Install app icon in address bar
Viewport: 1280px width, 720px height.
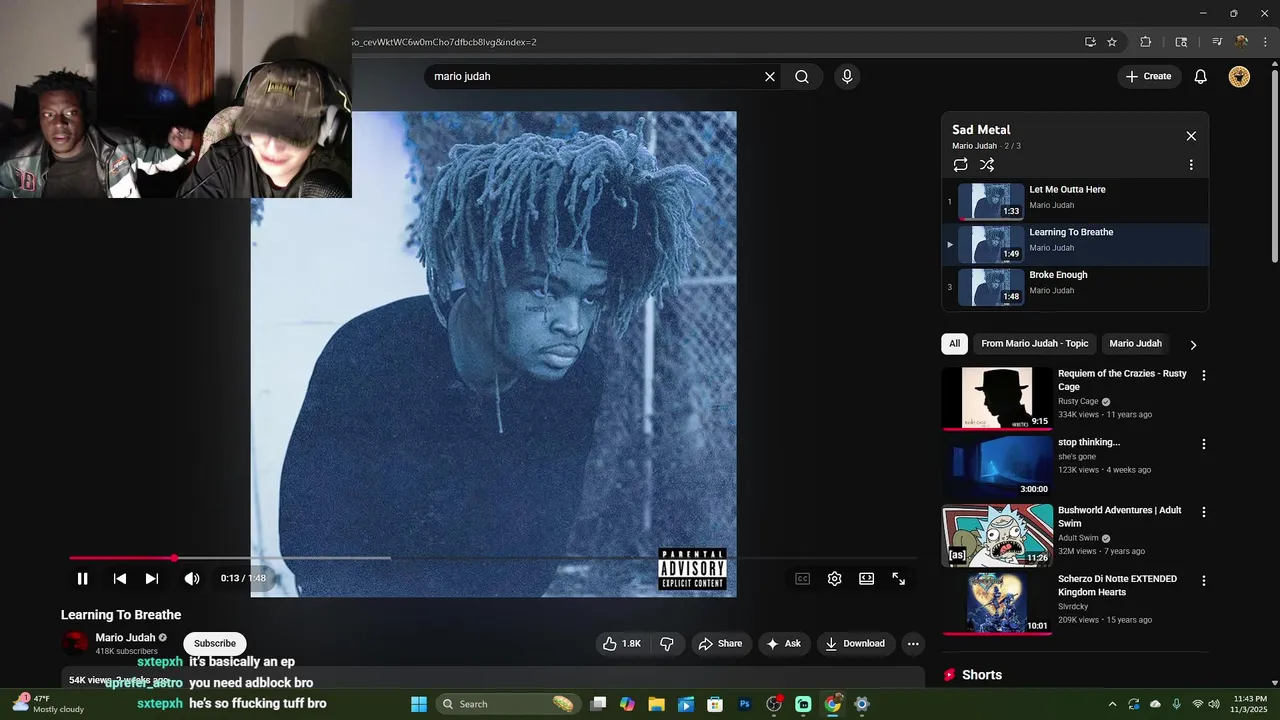pyautogui.click(x=1090, y=42)
